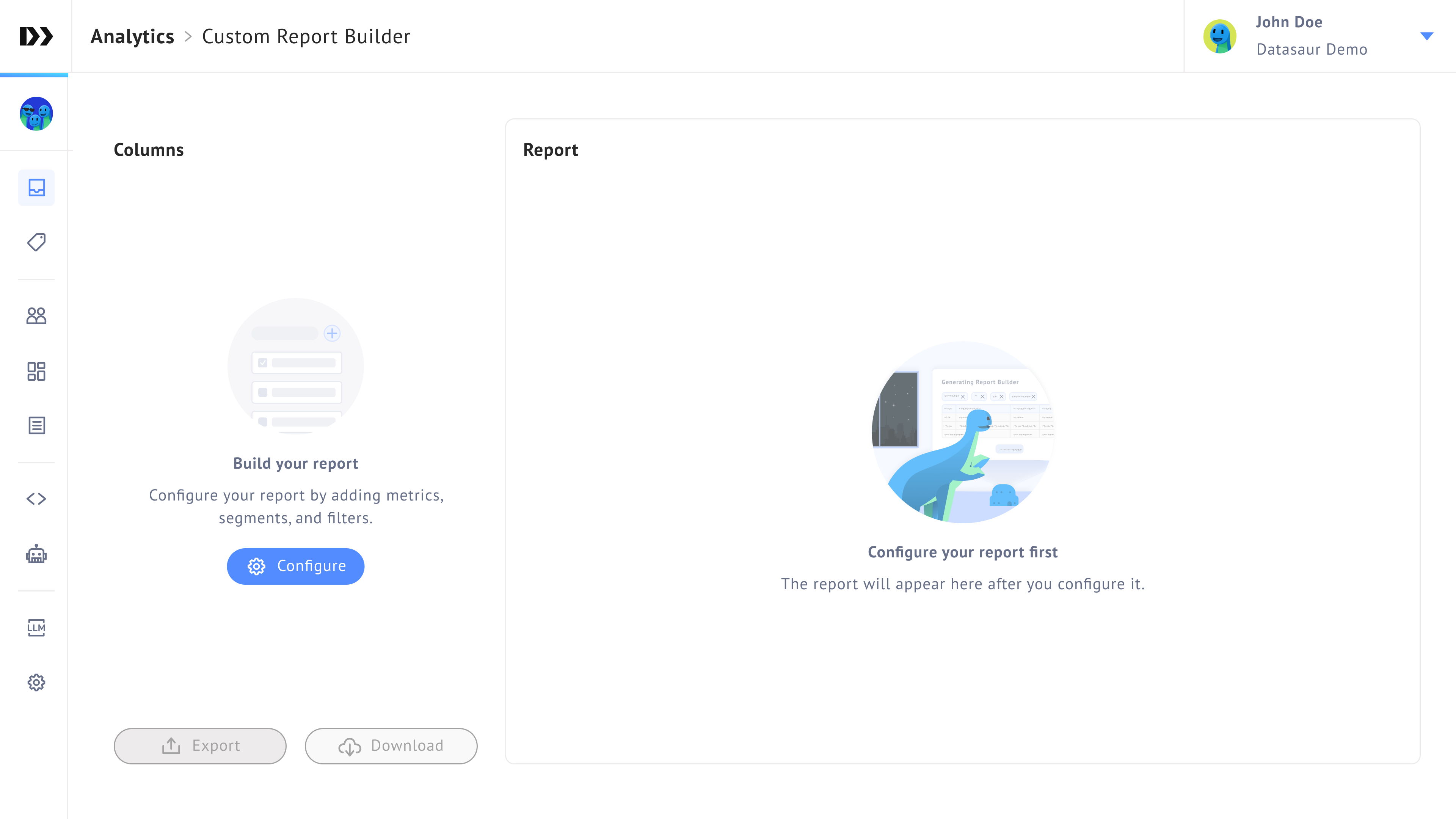This screenshot has height=819, width=1456.
Task: Open the document list sidebar icon
Action: pyautogui.click(x=36, y=425)
